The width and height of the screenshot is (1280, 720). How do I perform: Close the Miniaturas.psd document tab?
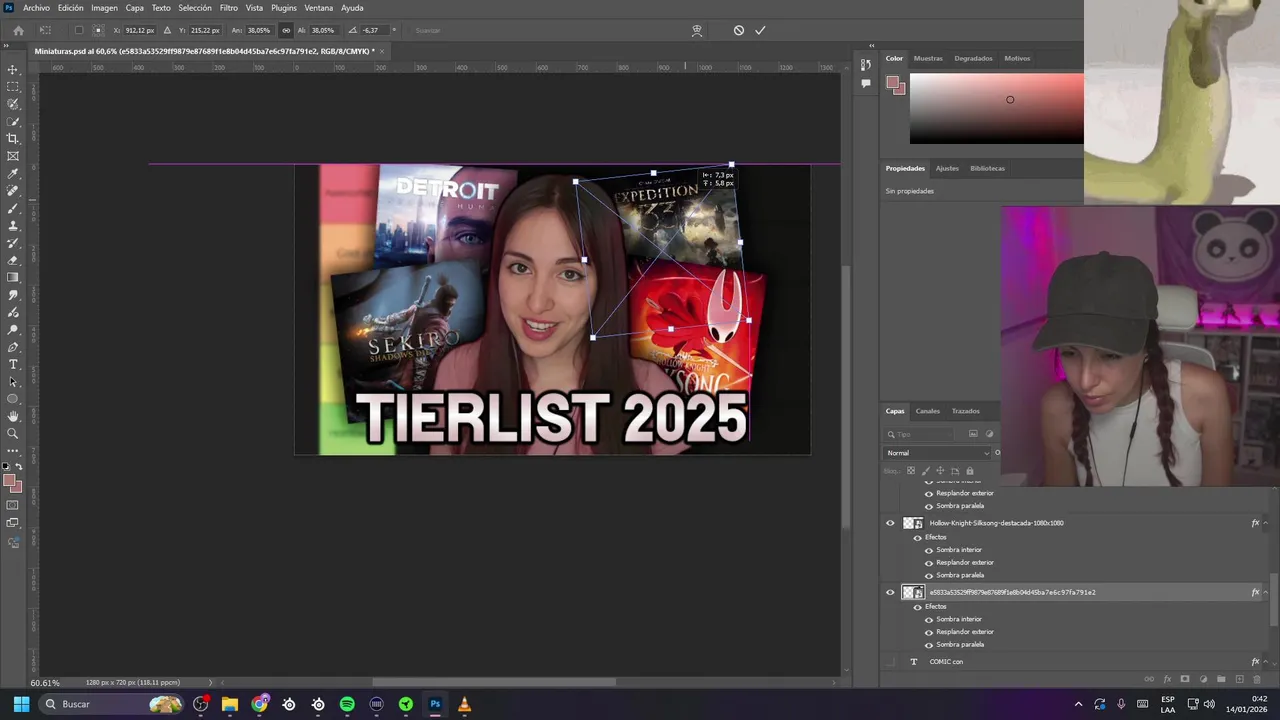click(382, 51)
